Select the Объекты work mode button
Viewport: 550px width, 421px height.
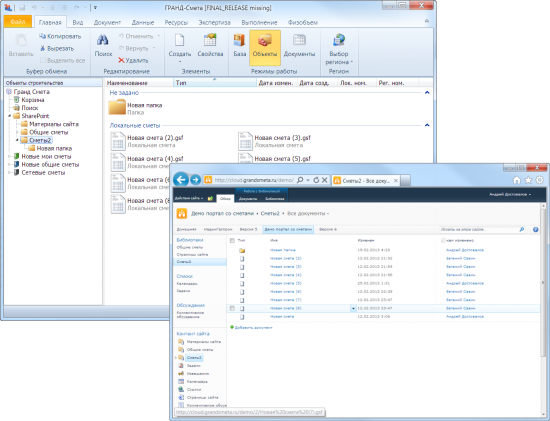click(265, 47)
